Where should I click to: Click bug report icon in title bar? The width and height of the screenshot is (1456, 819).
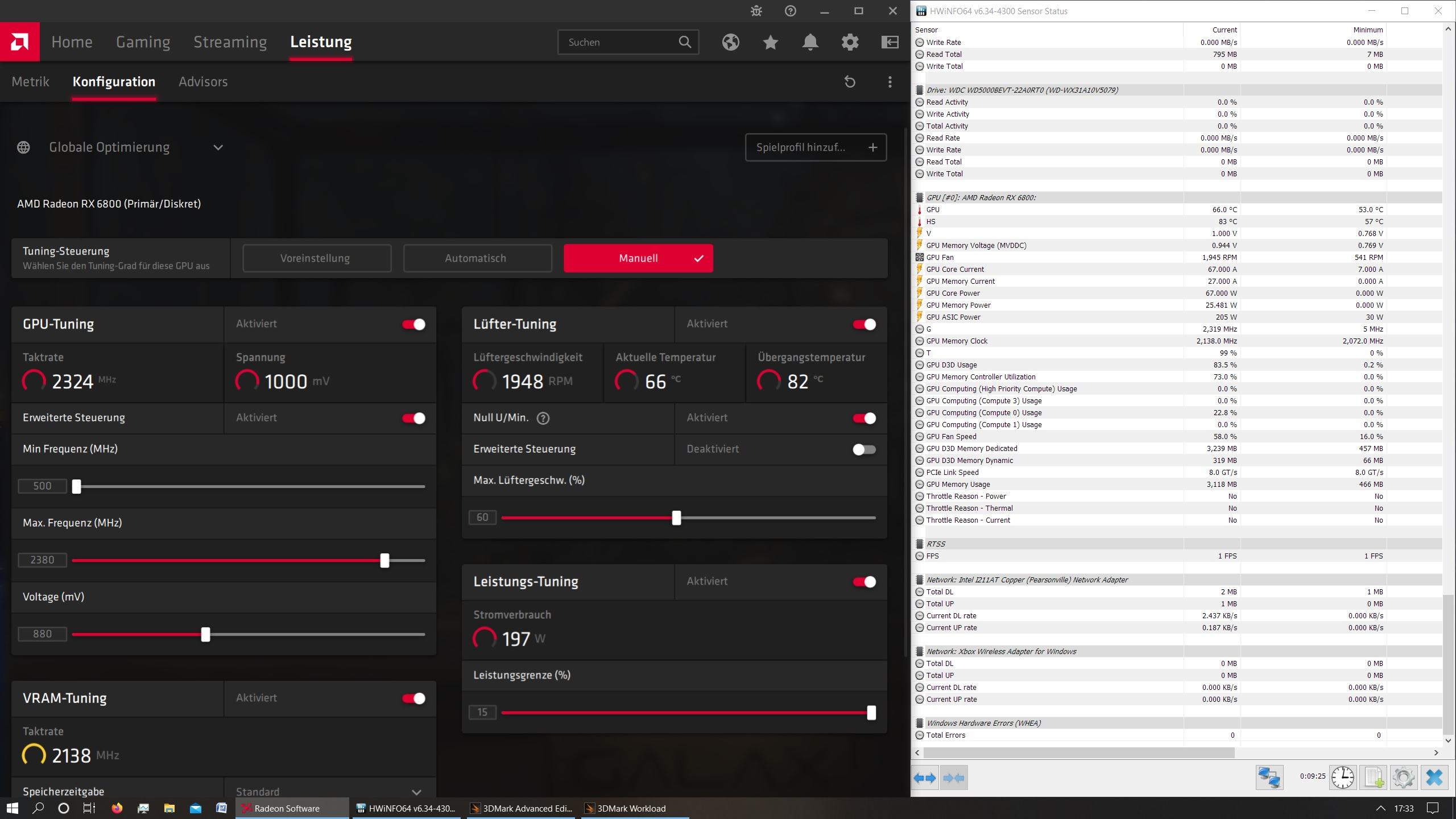[756, 11]
